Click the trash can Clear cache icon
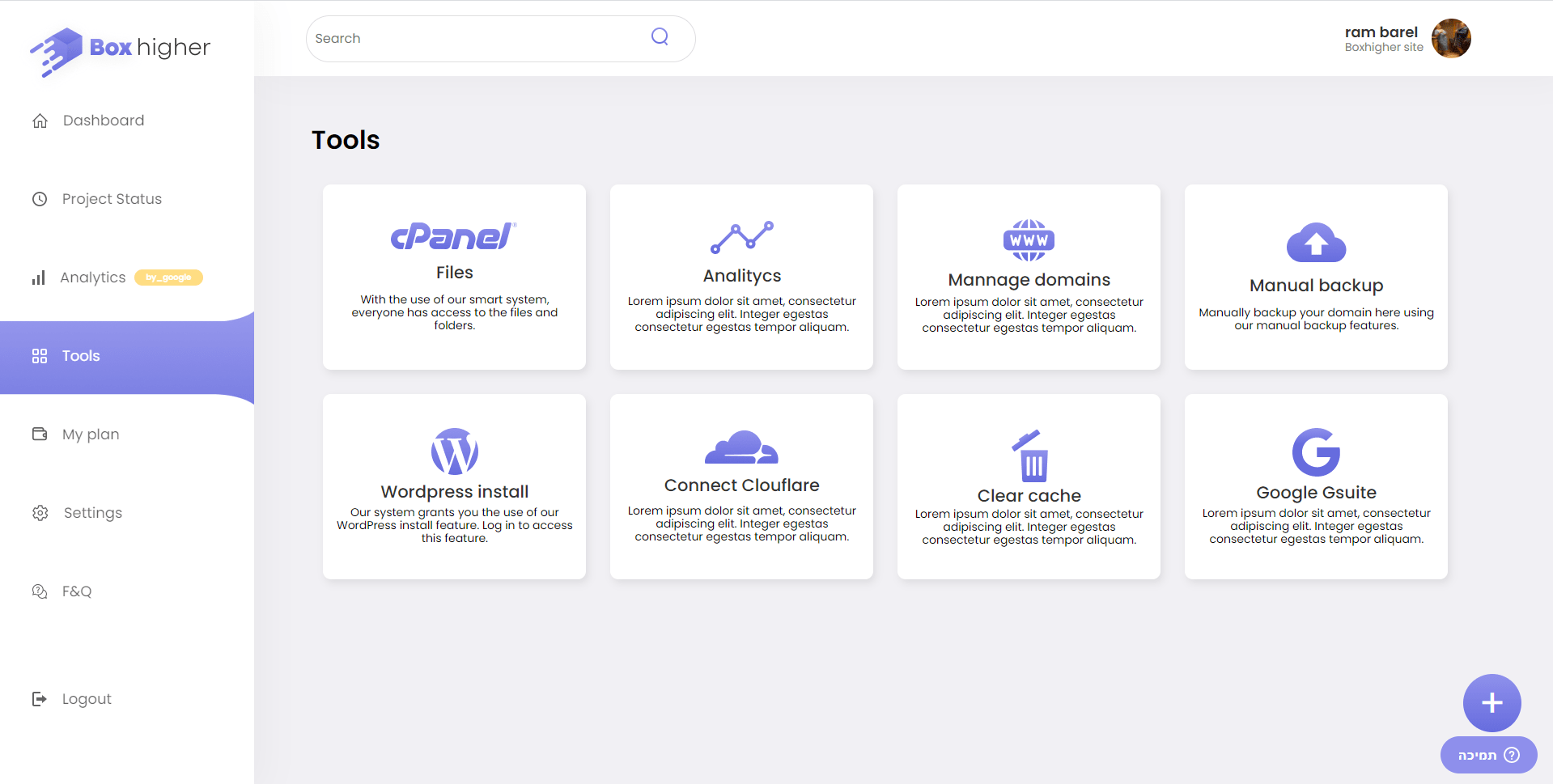This screenshot has width=1553, height=784. [1029, 456]
